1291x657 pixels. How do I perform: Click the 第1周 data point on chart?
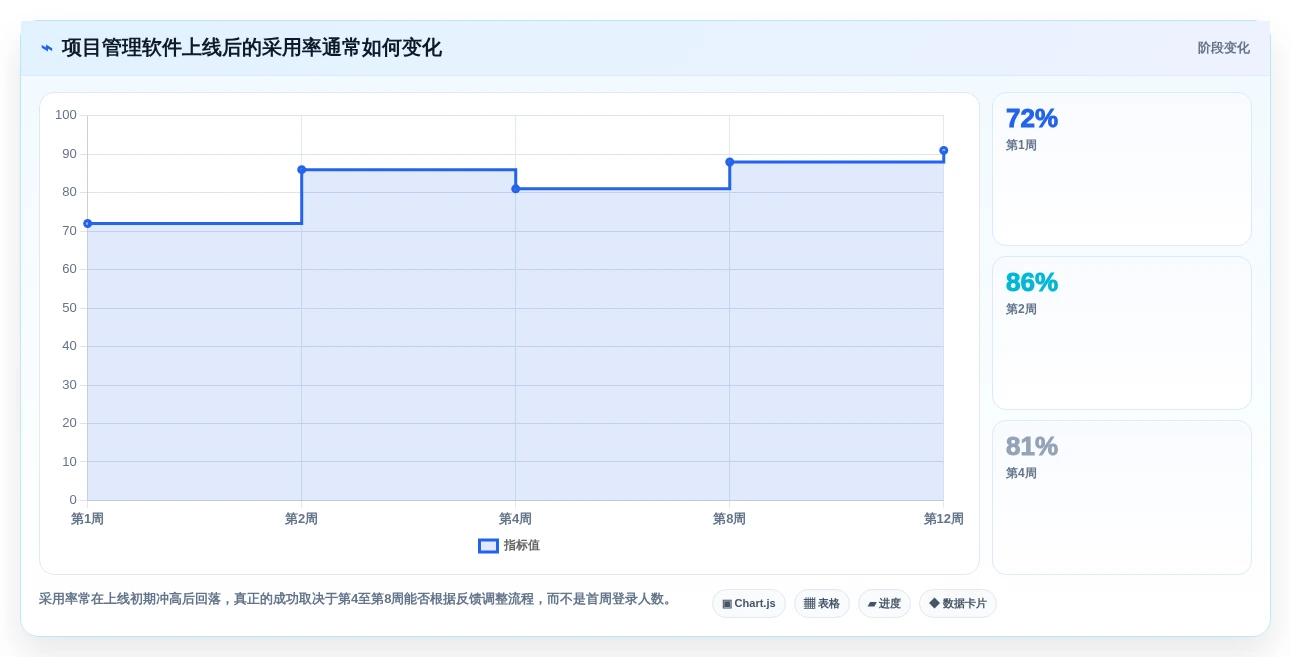(x=88, y=223)
